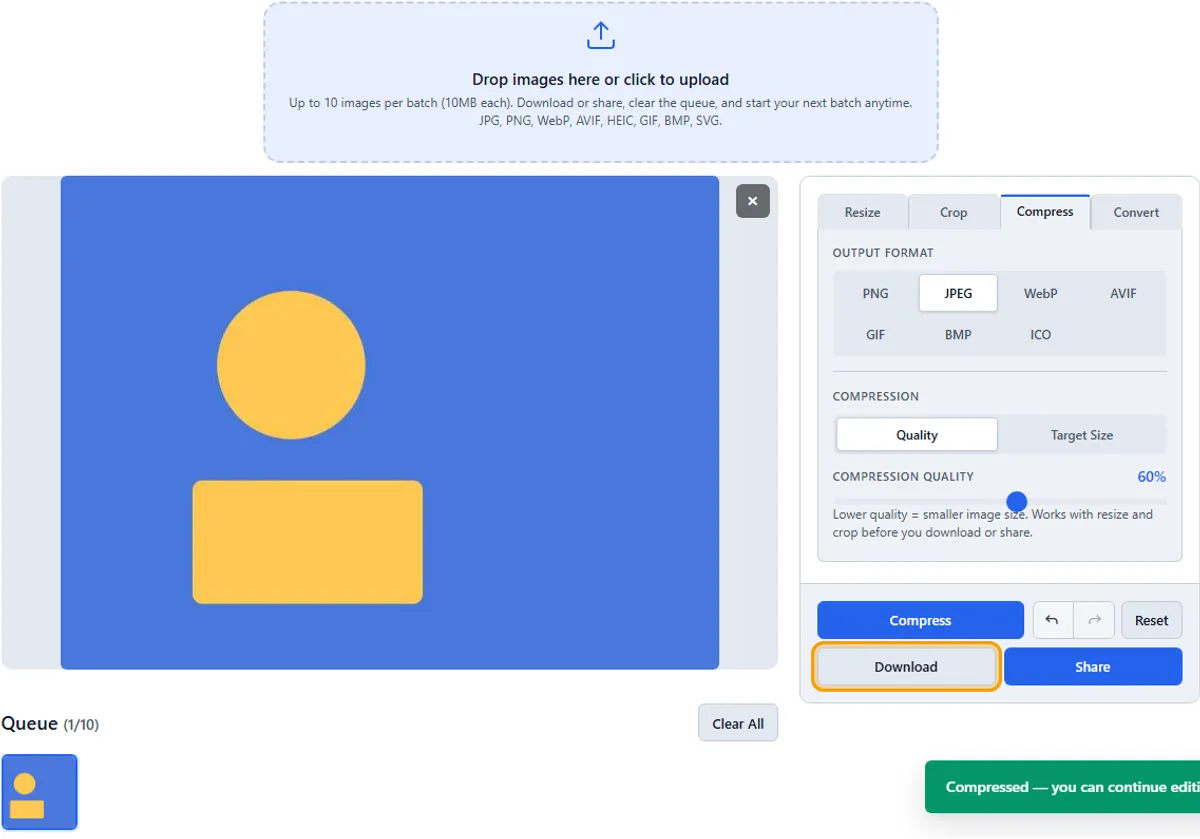Click the Share button
This screenshot has width=1200, height=839.
(x=1093, y=667)
